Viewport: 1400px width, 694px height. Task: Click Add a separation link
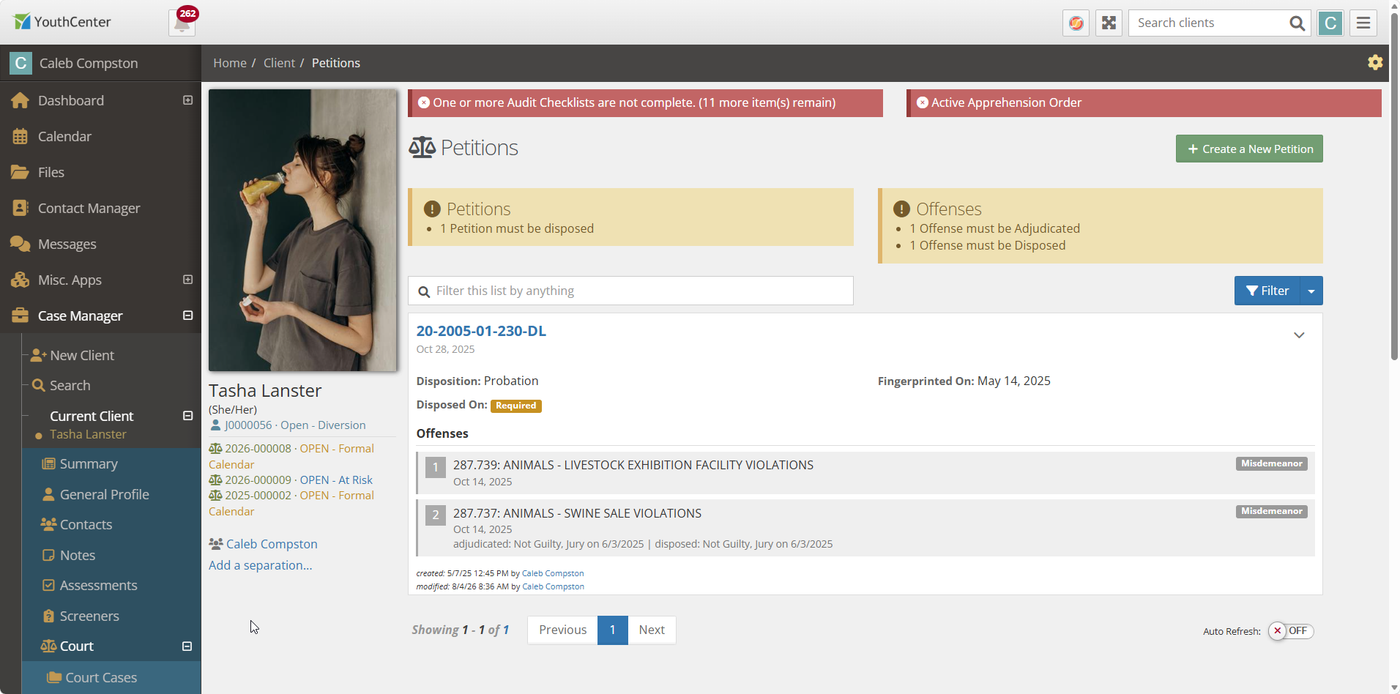pyautogui.click(x=260, y=565)
